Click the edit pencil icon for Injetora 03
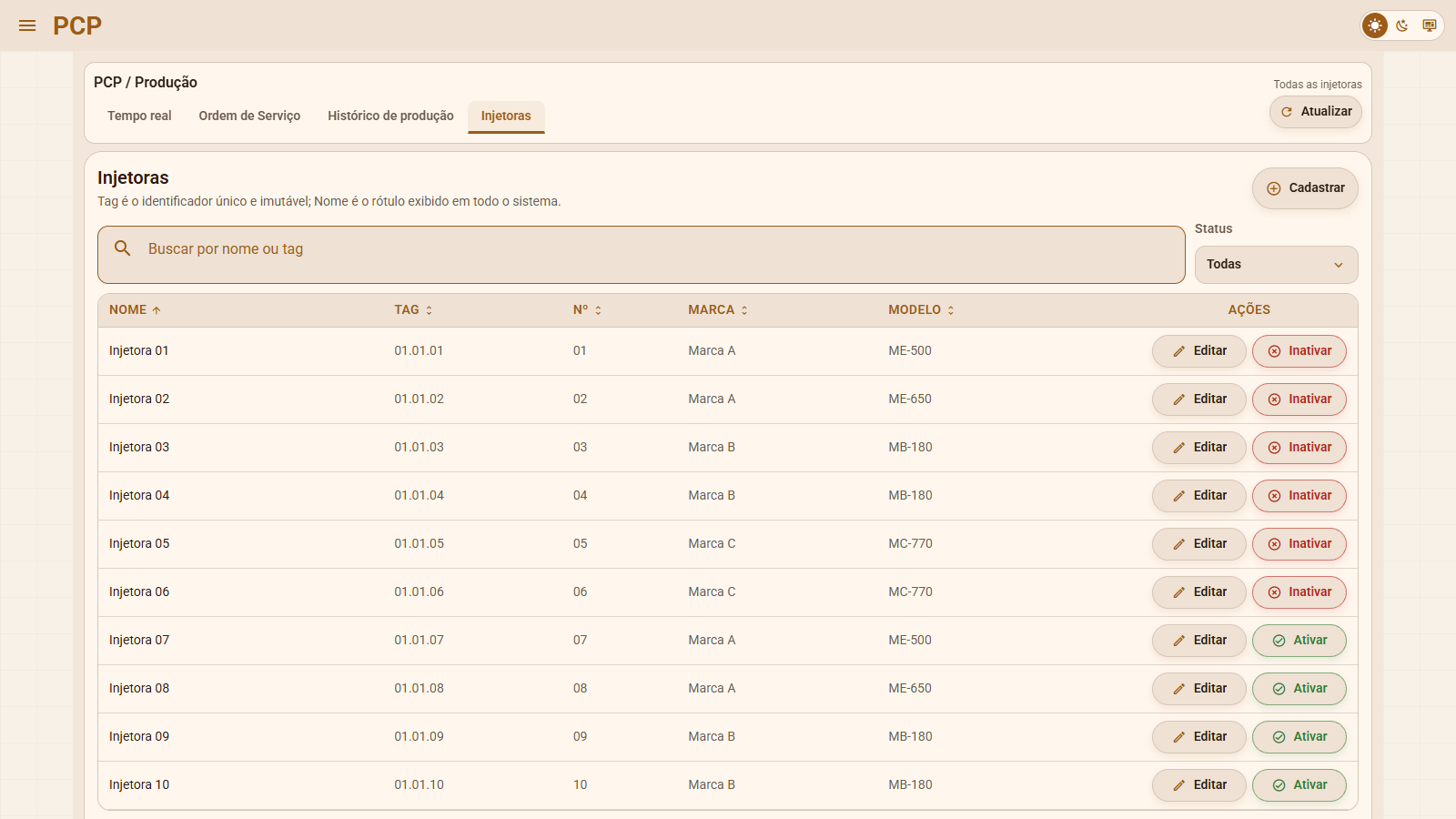1456x819 pixels. (x=1178, y=448)
